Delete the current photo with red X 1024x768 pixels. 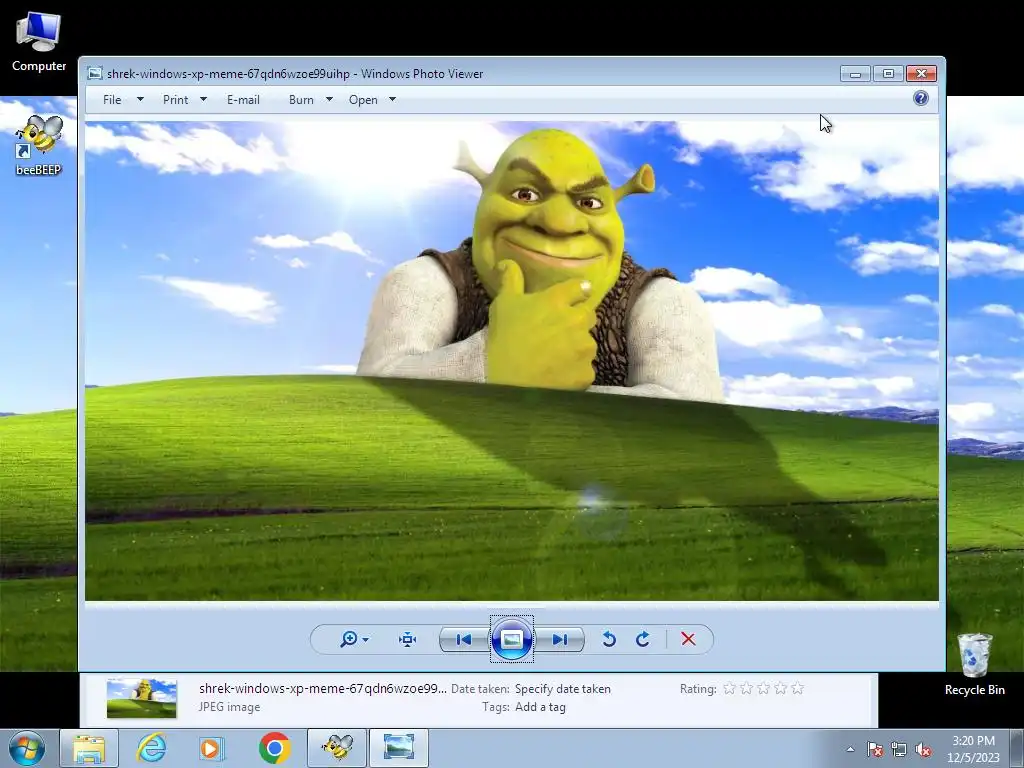688,639
